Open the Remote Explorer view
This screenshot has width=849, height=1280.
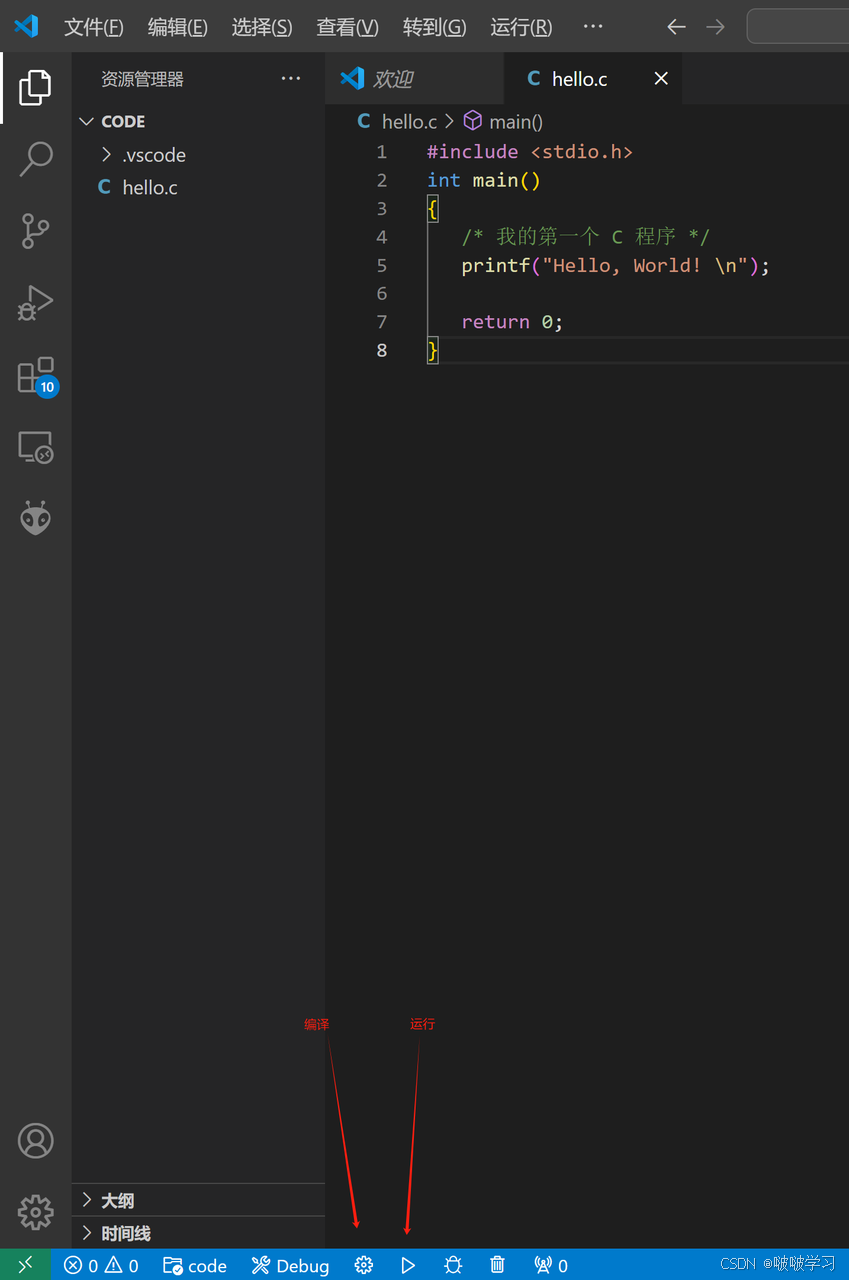35,447
